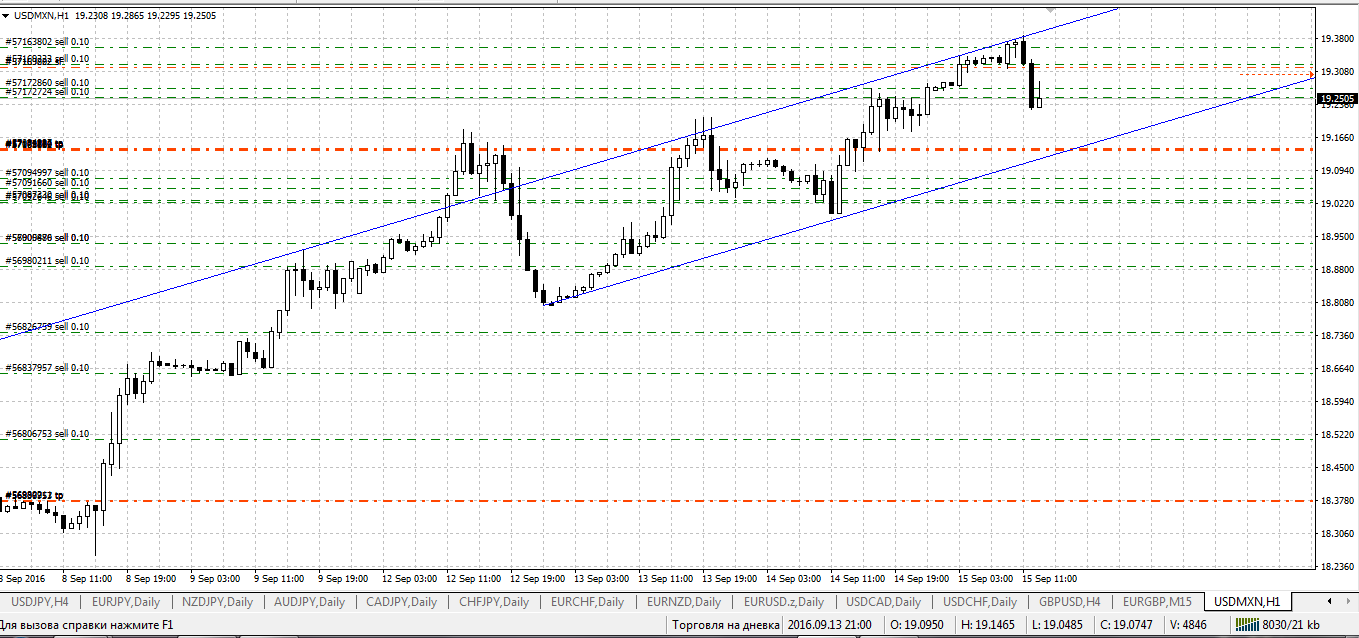
Task: Click the connection bars icon in status bar
Action: (1247, 625)
